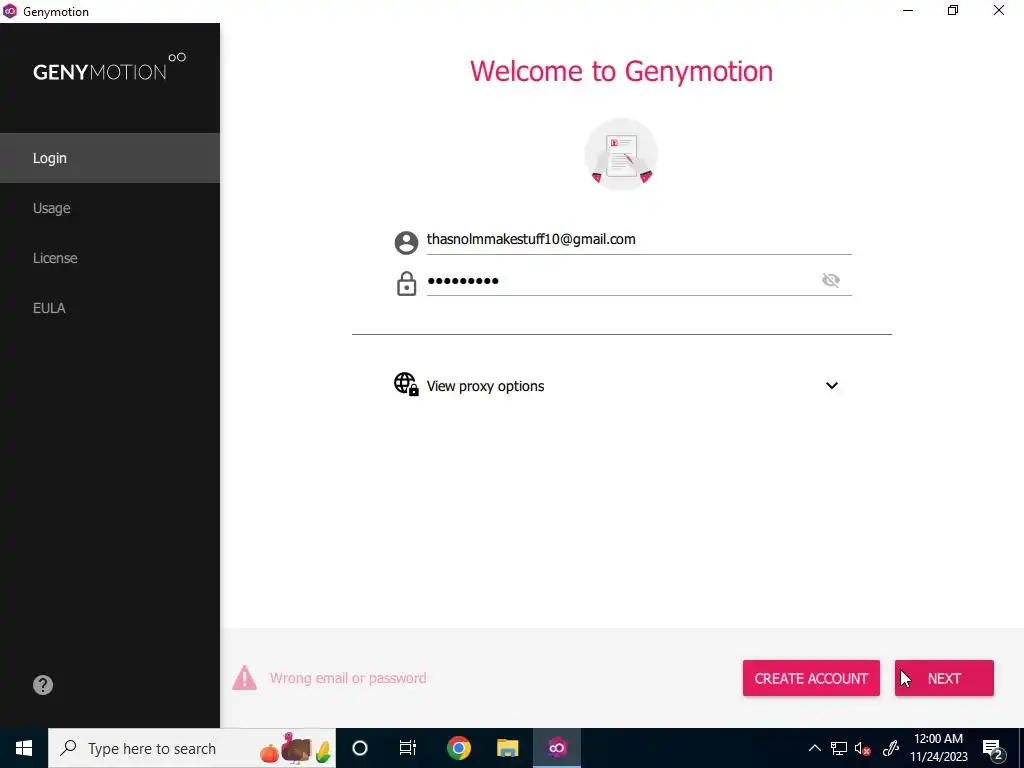
Task: Click the padlock icon beside password
Action: [406, 283]
